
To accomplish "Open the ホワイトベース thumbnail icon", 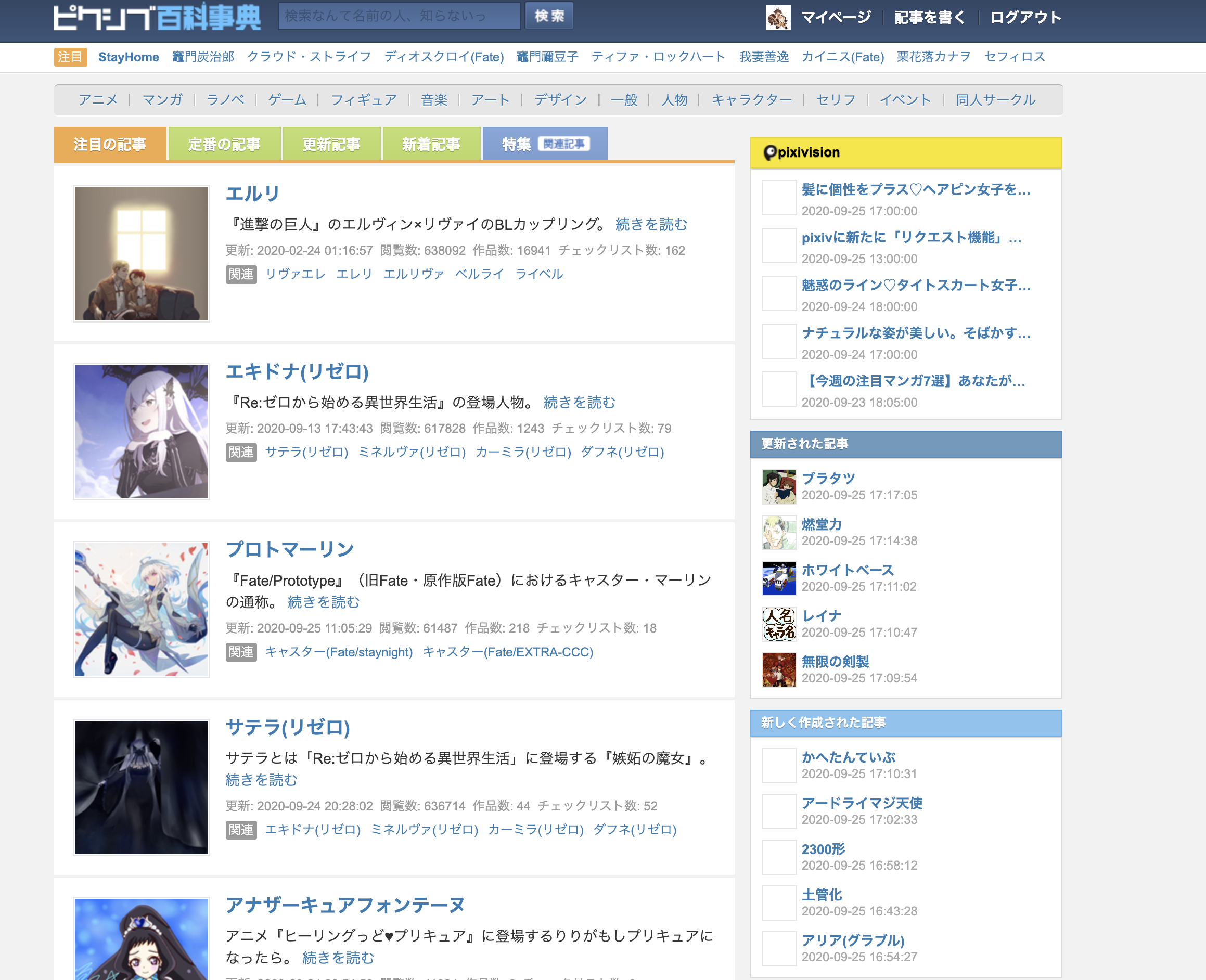I will coord(778,578).
